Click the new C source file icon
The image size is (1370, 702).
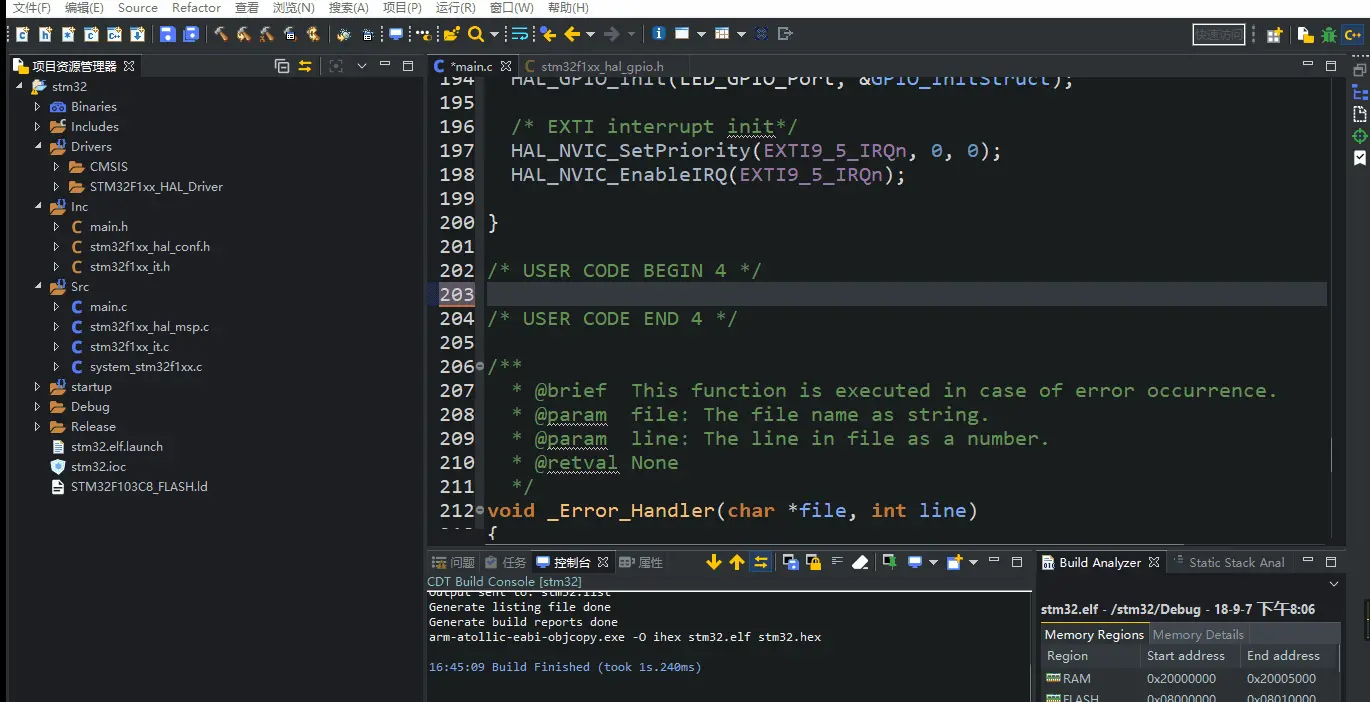[x=22, y=34]
